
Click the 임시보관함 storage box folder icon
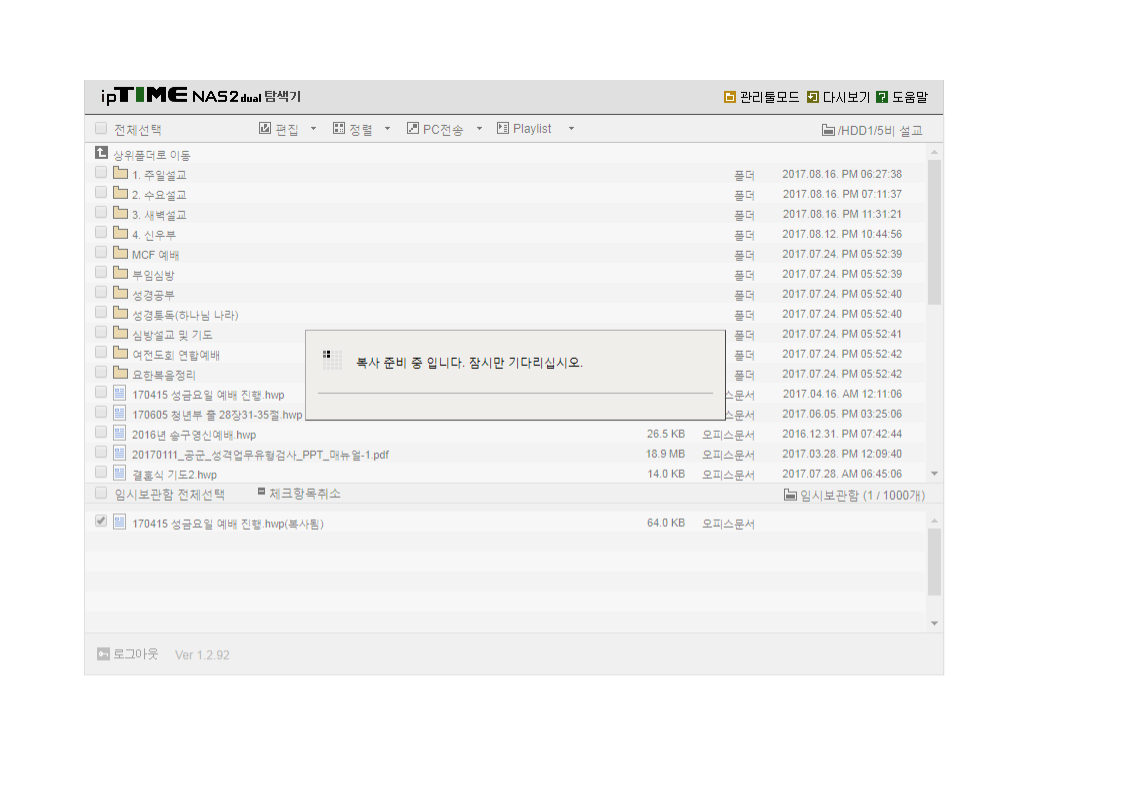tap(790, 495)
